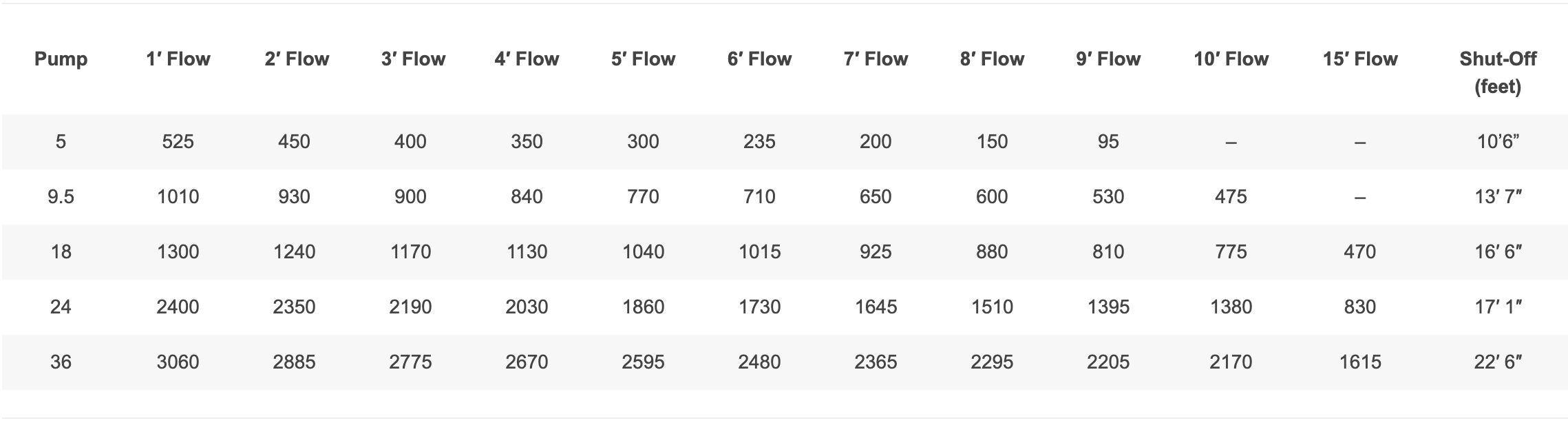Select the Shut-Off (feet) column header
This screenshot has height=434, width=1568.
point(1497,72)
